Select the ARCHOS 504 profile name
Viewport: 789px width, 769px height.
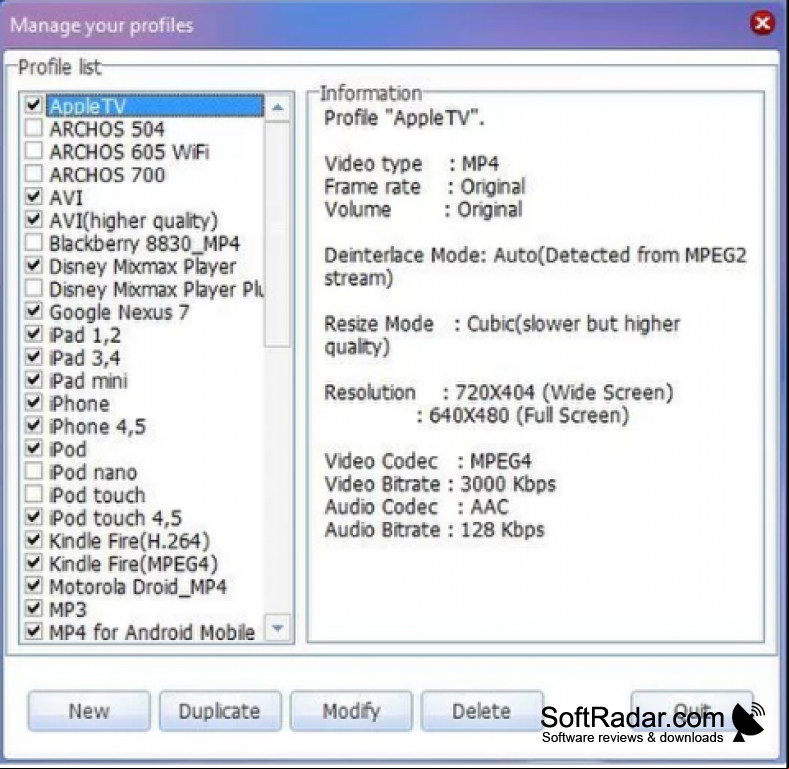(x=107, y=129)
